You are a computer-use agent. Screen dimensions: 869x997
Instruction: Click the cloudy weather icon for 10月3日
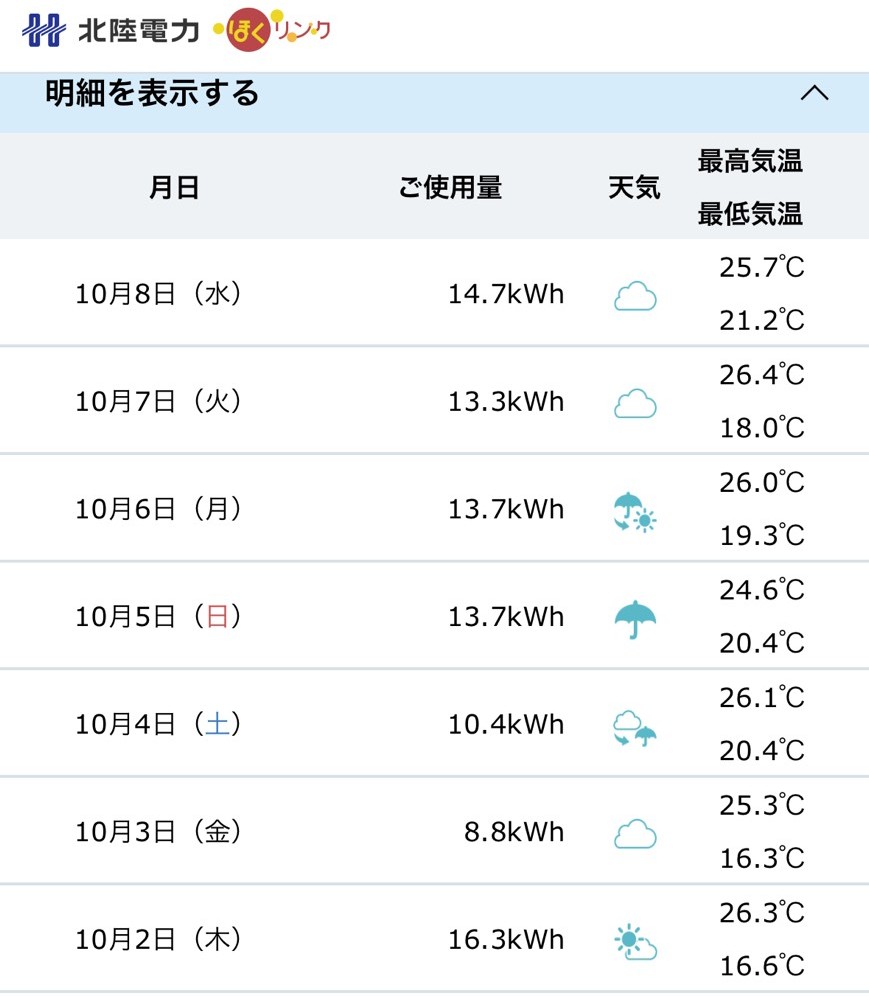635,833
